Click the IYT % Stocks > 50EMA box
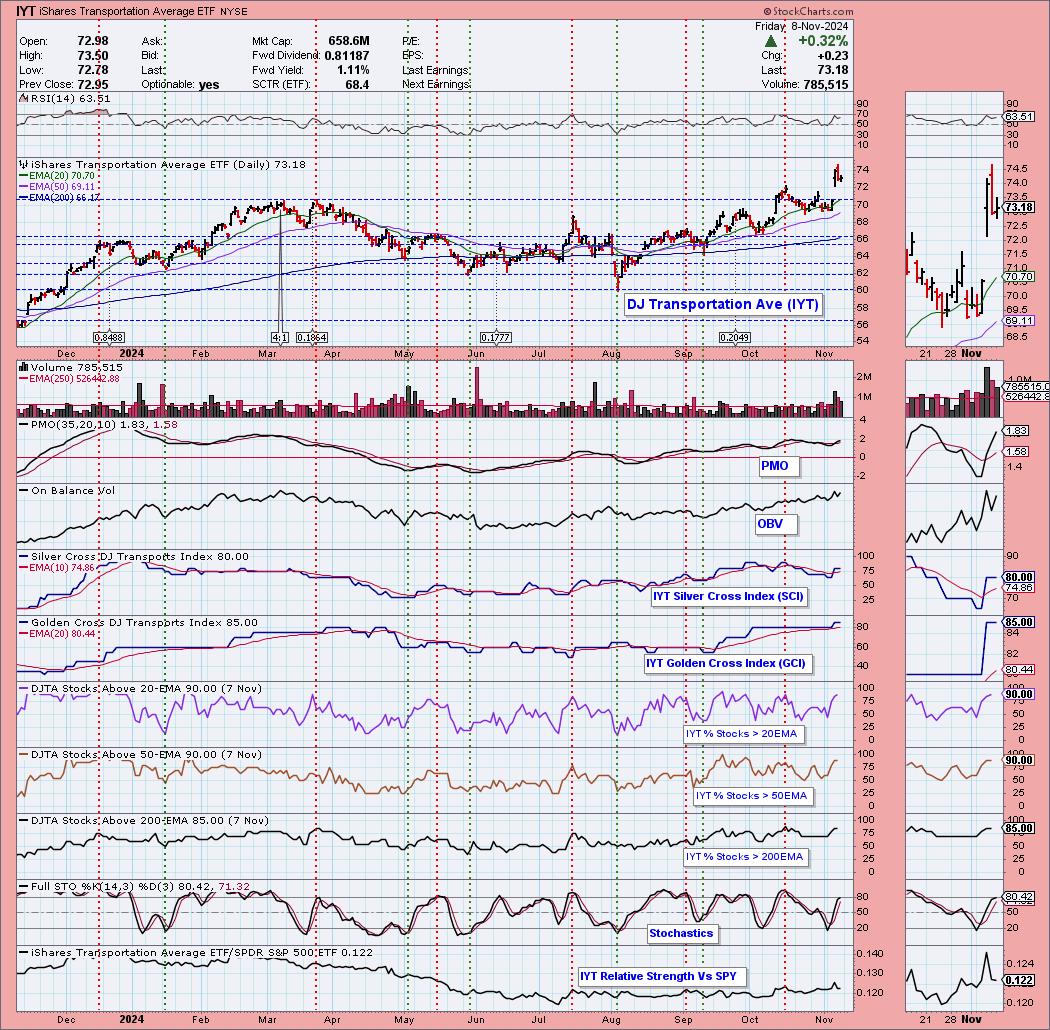This screenshot has width=1050, height=1030. 751,796
